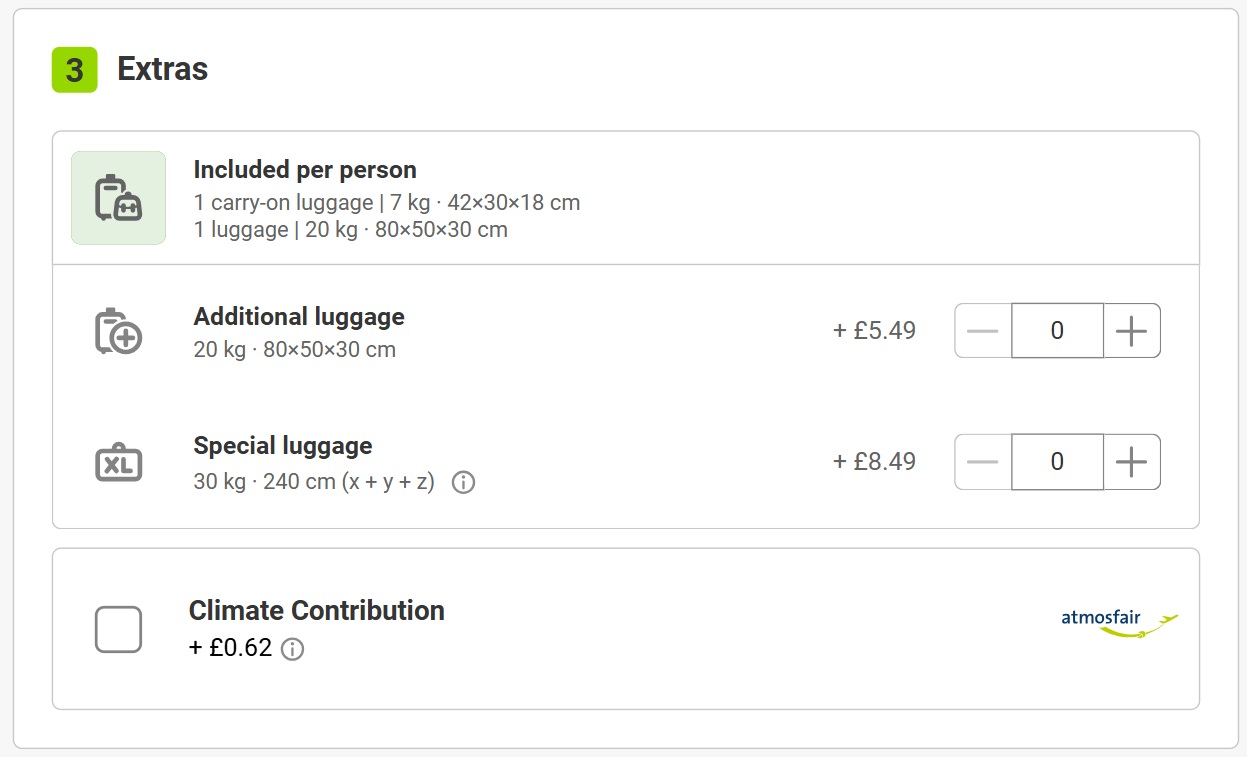Image resolution: width=1247 pixels, height=757 pixels.
Task: Show climate contribution info icon
Action: click(x=292, y=649)
